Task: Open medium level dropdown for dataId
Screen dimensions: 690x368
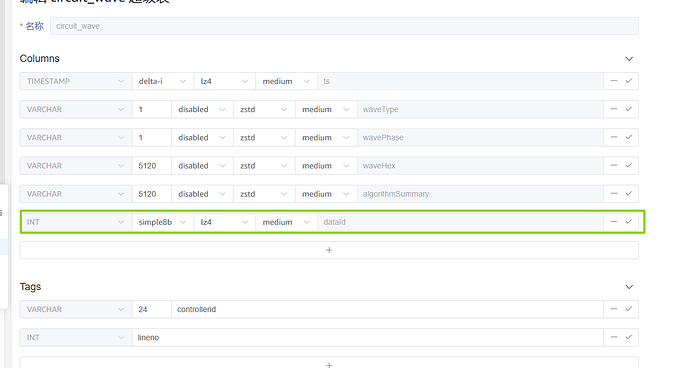Action: pos(286,222)
